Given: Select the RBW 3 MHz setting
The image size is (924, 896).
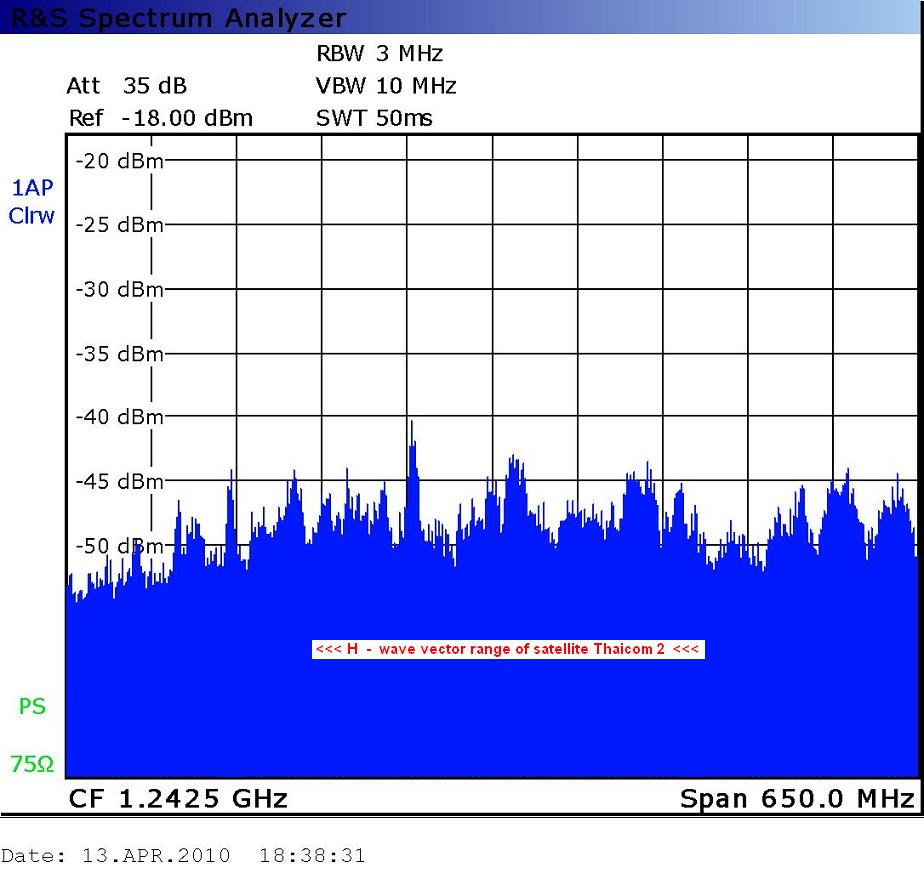Looking at the screenshot, I should [379, 54].
